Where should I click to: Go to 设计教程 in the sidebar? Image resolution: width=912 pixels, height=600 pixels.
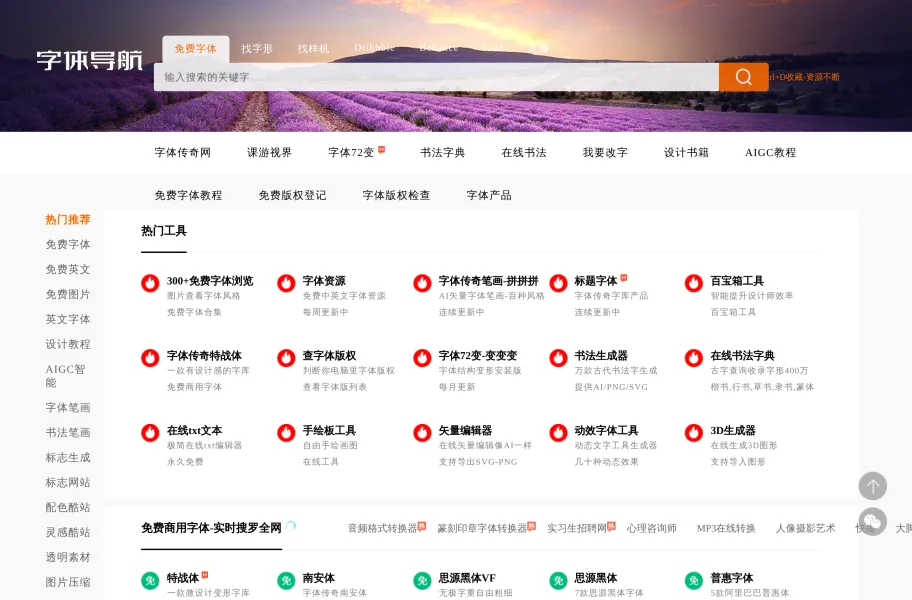click(x=68, y=344)
